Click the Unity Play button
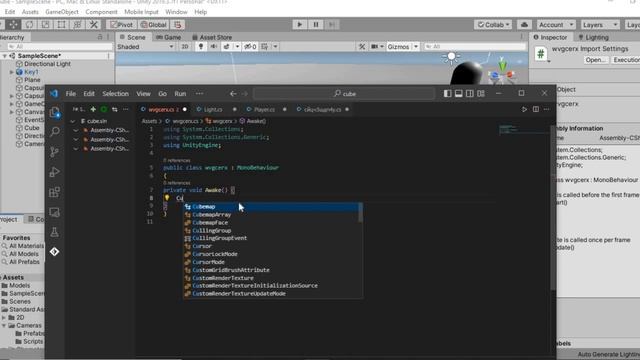 (x=300, y=24)
